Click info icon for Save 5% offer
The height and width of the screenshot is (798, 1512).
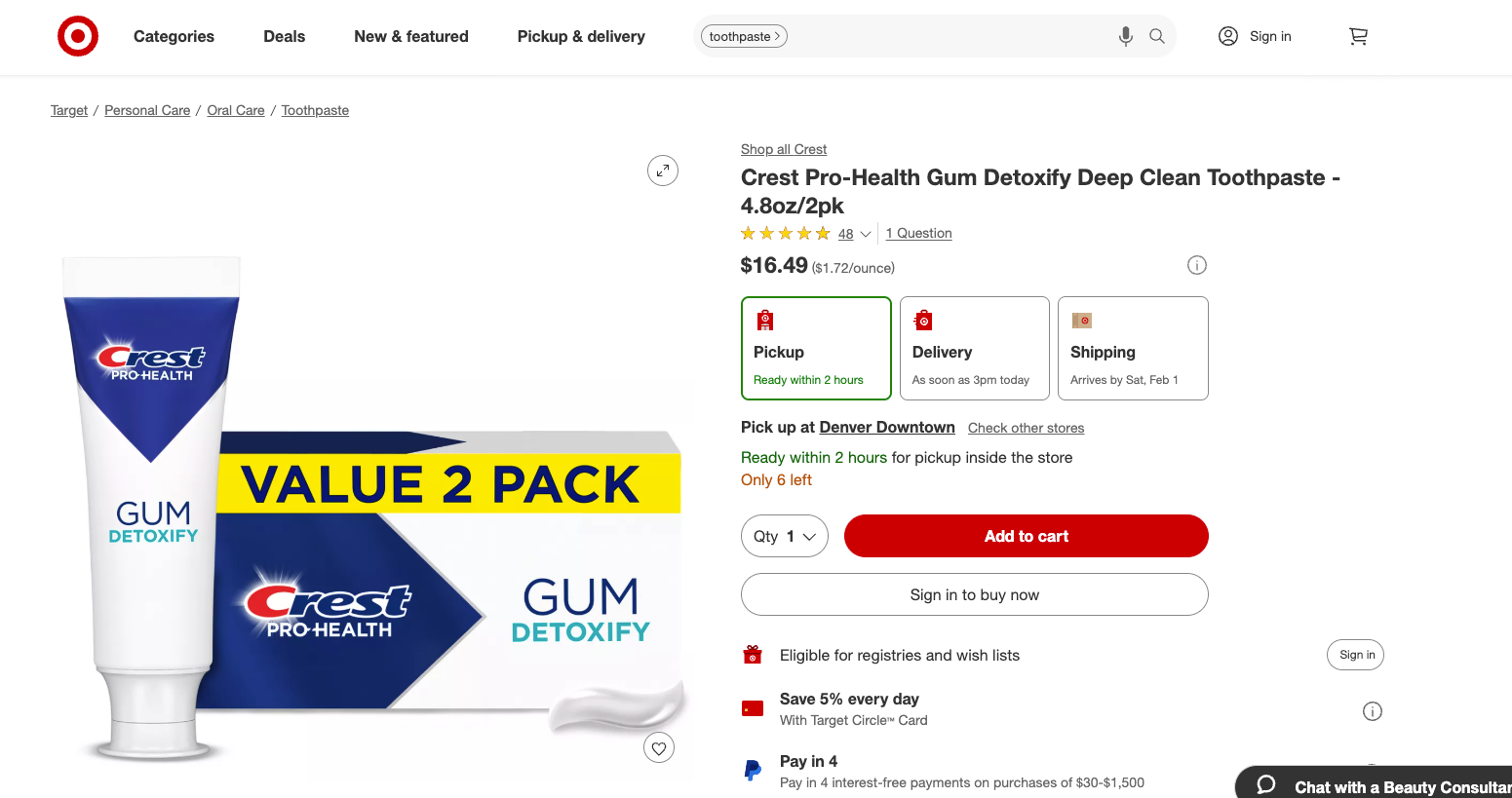tap(1372, 711)
